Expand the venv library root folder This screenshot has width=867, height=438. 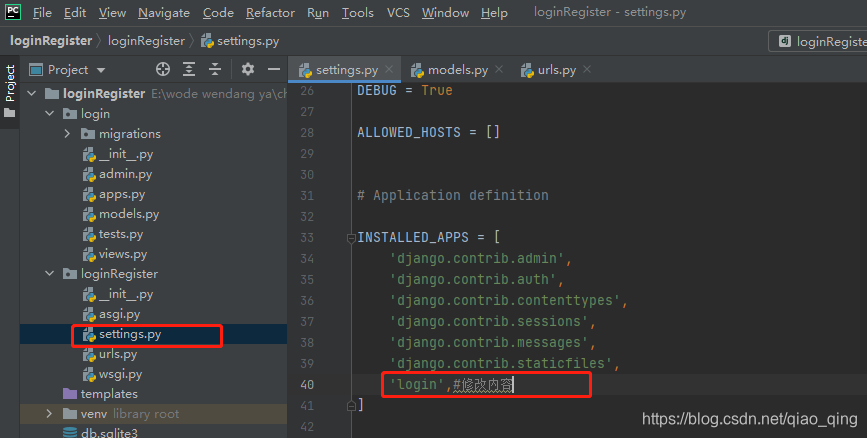pos(50,414)
